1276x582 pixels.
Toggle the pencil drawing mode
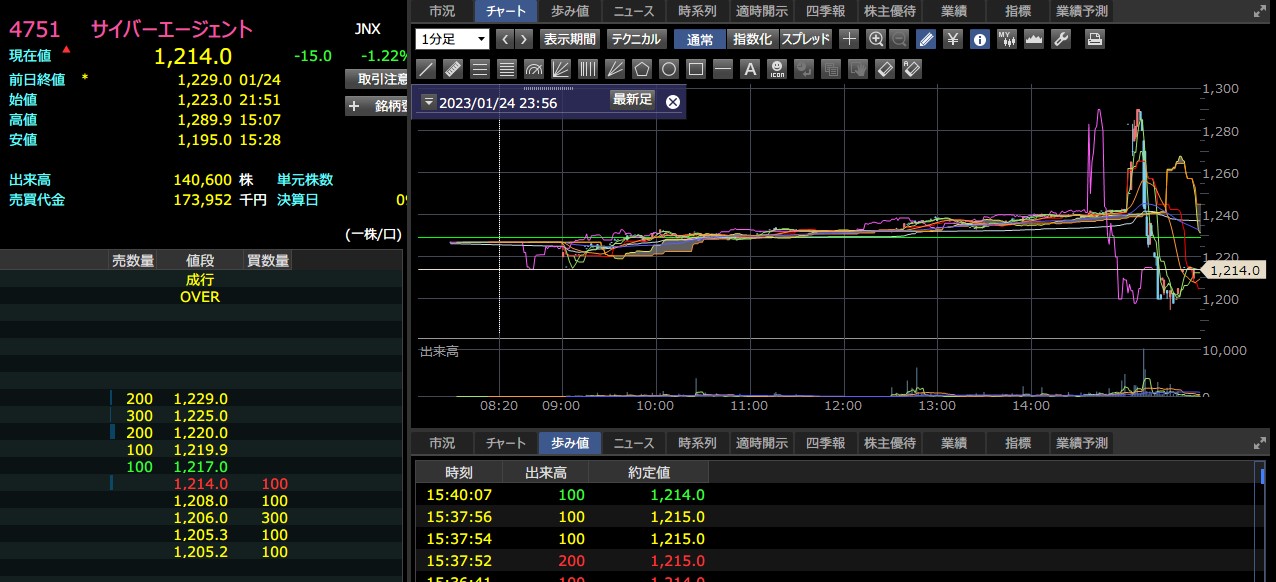click(926, 39)
